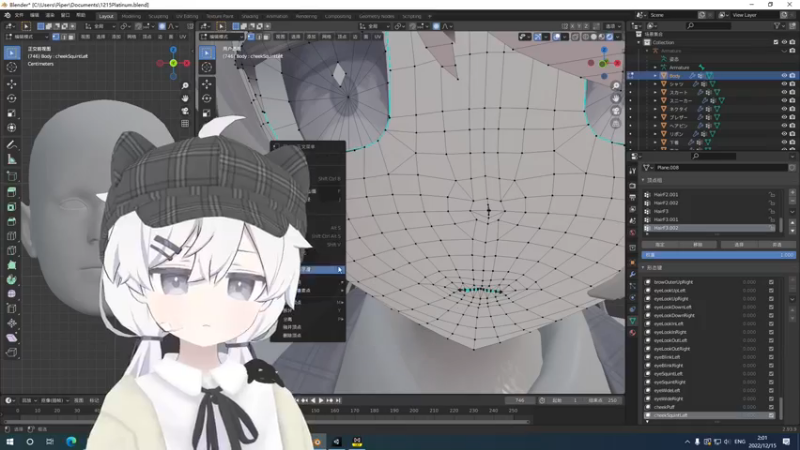Viewport: 800px width, 450px height.
Task: Click the new collection icon in the outliner
Action: click(792, 26)
